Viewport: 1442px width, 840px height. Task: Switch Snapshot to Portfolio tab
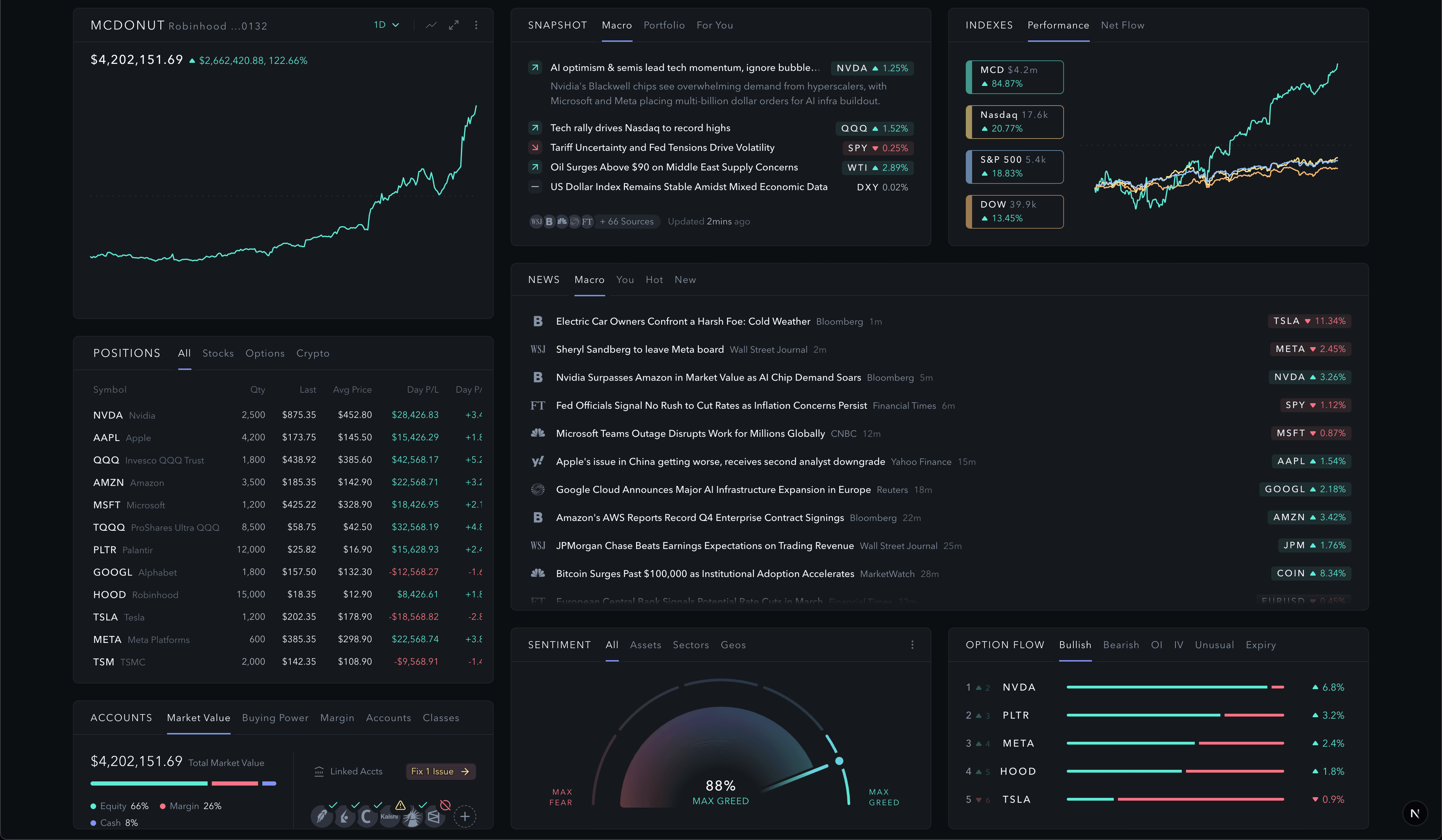point(664,25)
